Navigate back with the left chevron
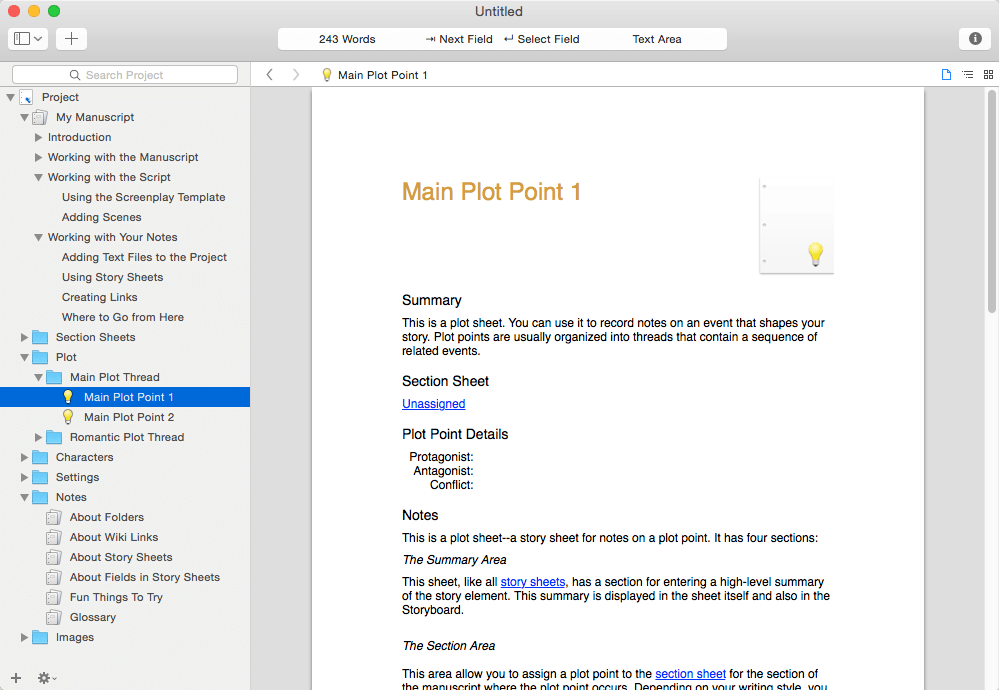This screenshot has width=999, height=690. (269, 75)
